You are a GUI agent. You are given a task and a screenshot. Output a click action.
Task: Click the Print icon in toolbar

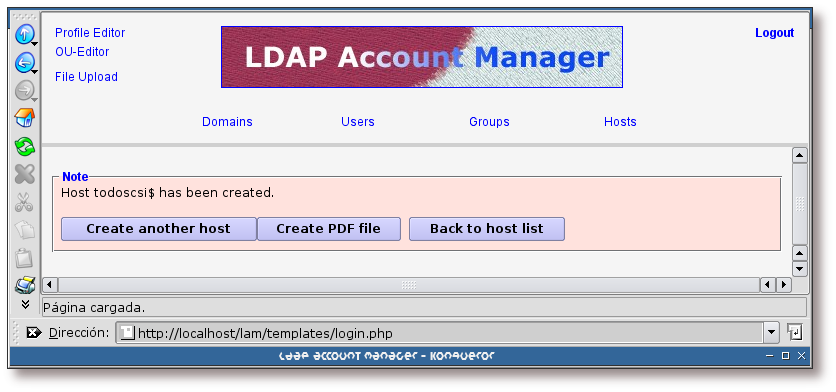pyautogui.click(x=24, y=286)
